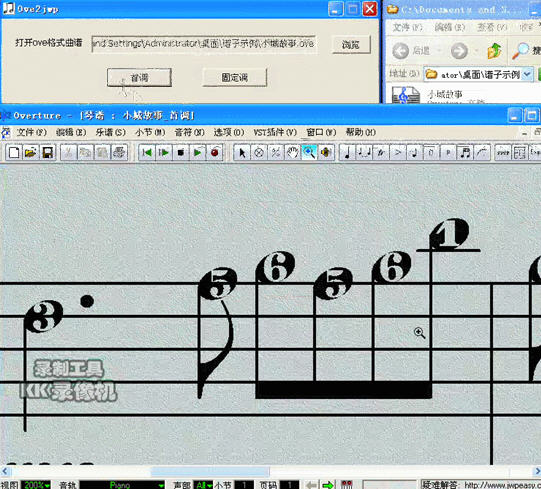Image resolution: width=541 pixels, height=489 pixels.
Task: Print the score using the printer icon
Action: point(119,153)
